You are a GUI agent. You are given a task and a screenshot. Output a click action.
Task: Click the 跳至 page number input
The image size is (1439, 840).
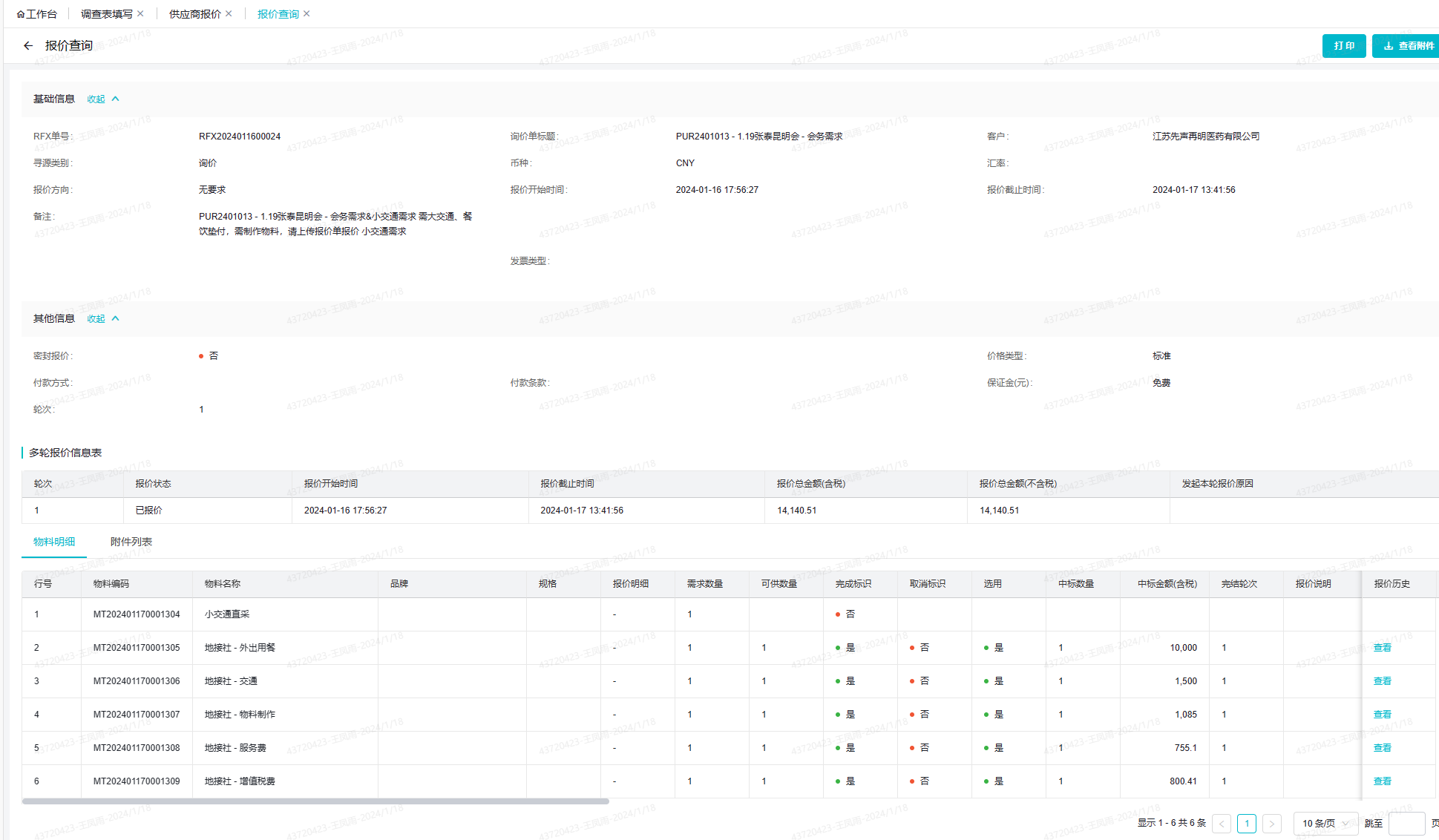pos(1406,824)
